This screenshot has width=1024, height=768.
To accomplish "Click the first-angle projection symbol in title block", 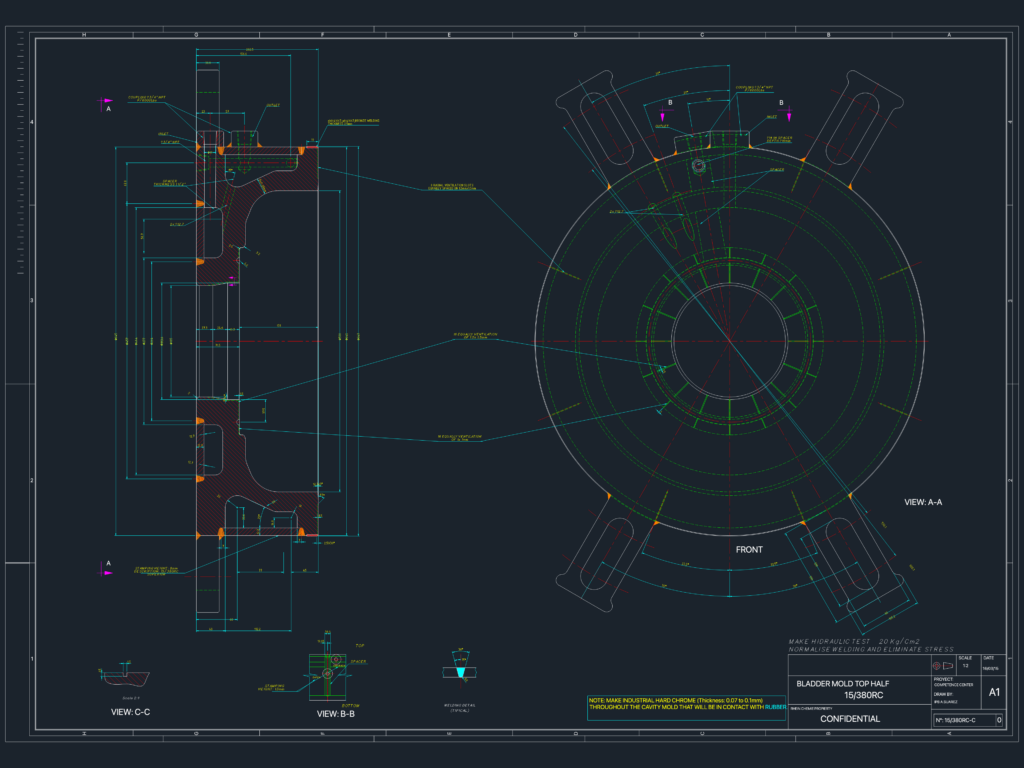I will [942, 666].
